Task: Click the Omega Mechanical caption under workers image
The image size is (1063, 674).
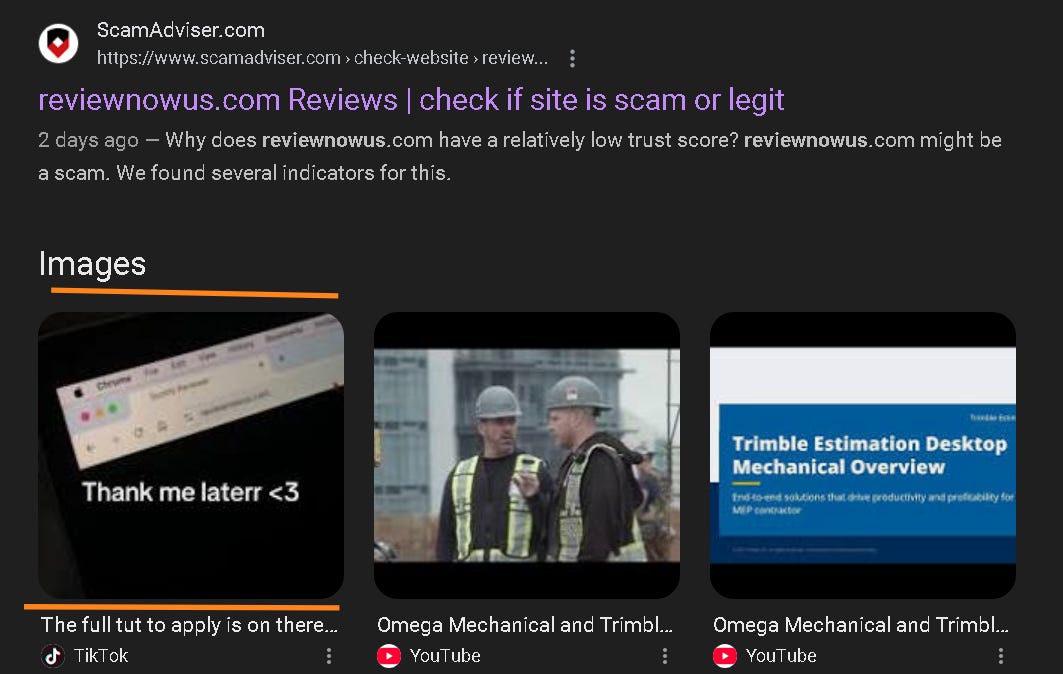Action: point(525,625)
